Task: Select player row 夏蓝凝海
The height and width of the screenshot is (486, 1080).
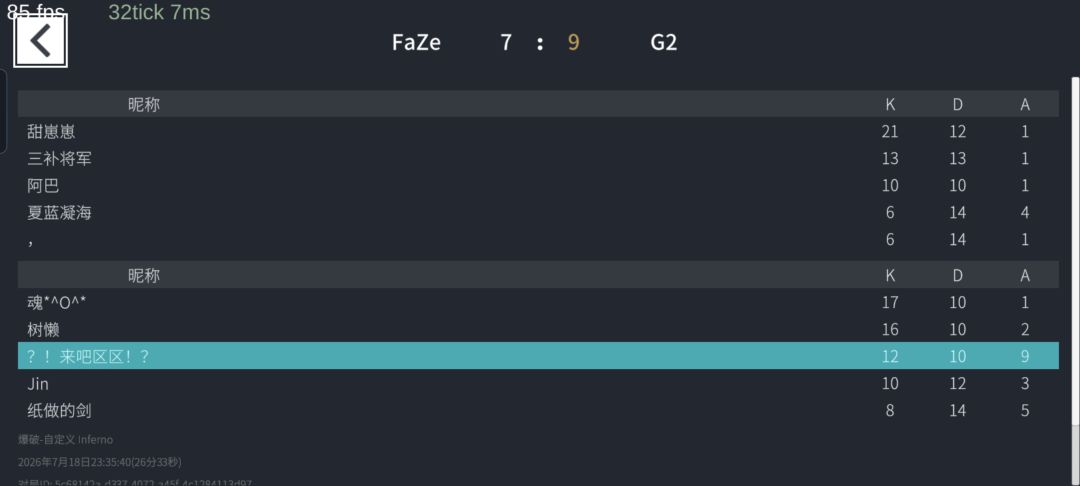Action: click(x=538, y=212)
